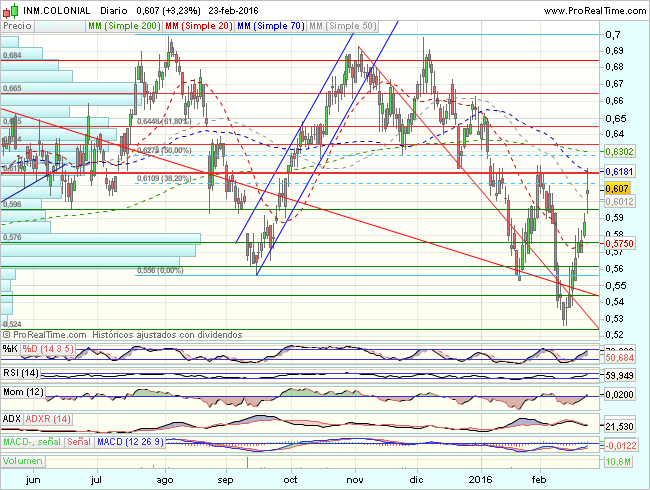Click the Volumen panel label
This screenshot has width=650, height=490.
[x=23, y=461]
